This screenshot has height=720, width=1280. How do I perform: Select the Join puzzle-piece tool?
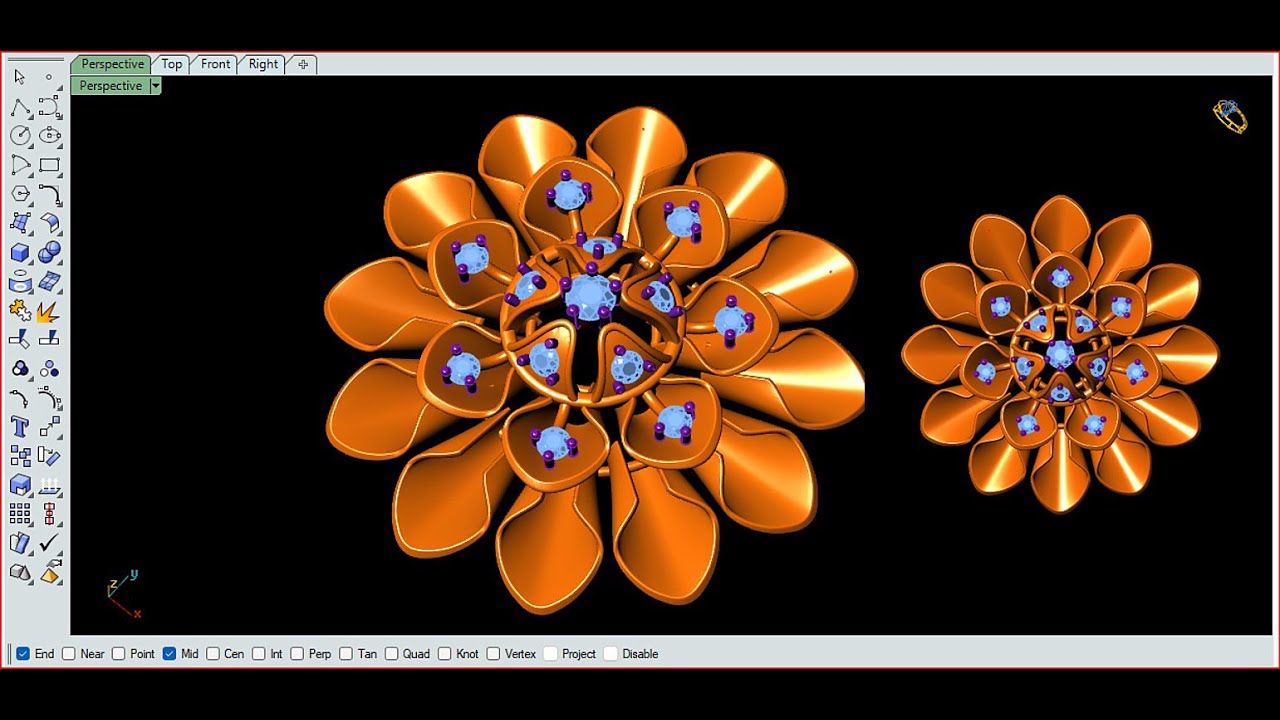[20, 311]
